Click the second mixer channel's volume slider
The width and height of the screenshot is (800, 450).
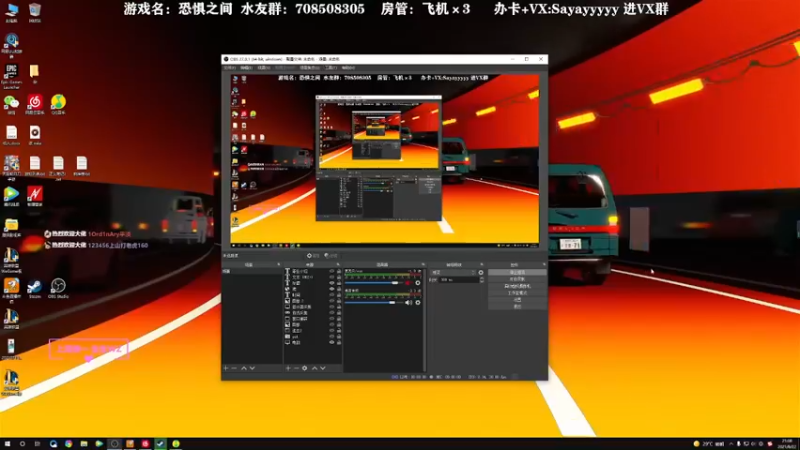tap(373, 303)
